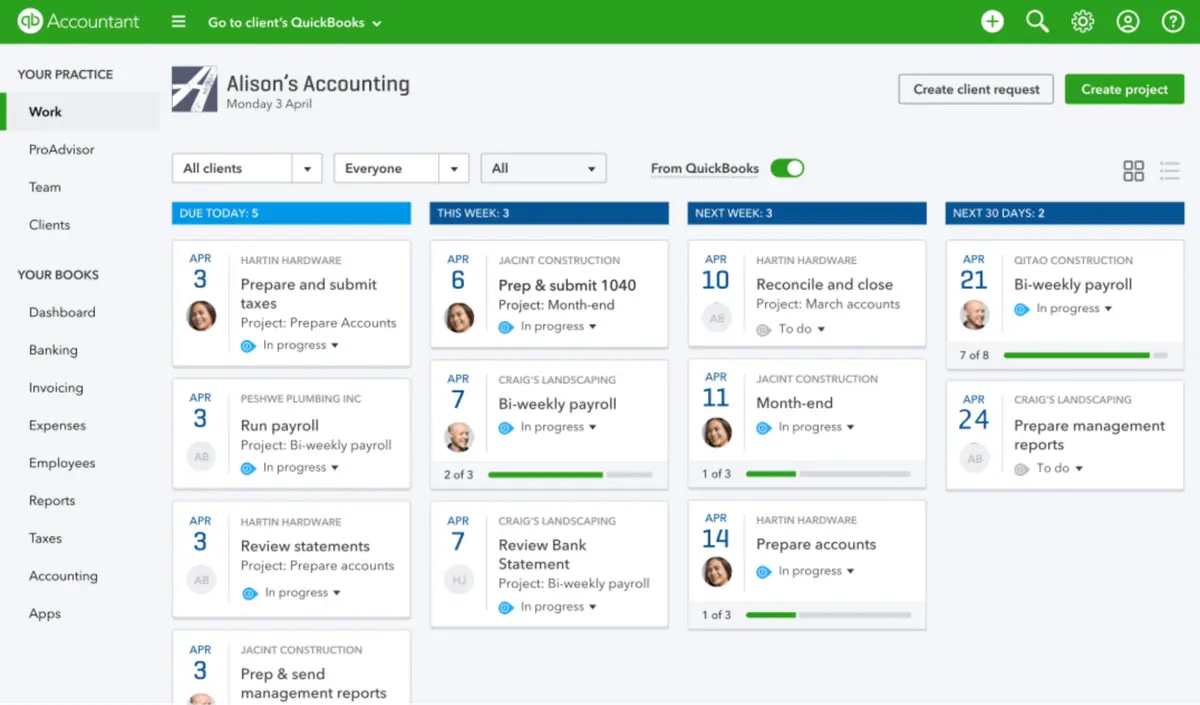The width and height of the screenshot is (1200, 705).
Task: Click AB avatar on Prepare management reports card
Action: (975, 459)
